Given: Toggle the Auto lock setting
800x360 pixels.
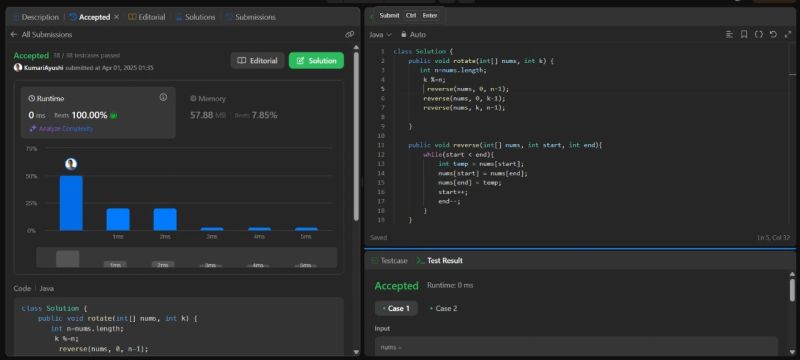Looking at the screenshot, I should pos(413,34).
